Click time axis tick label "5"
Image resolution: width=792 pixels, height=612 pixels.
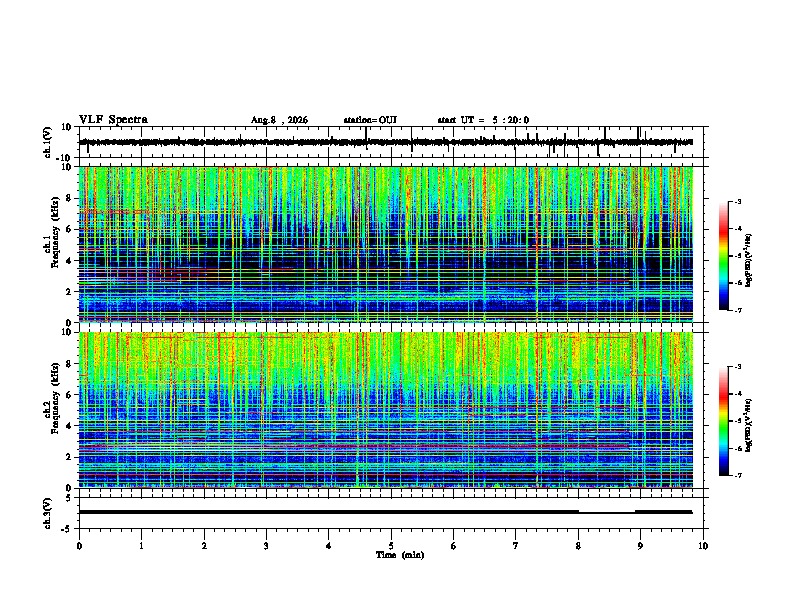391,546
